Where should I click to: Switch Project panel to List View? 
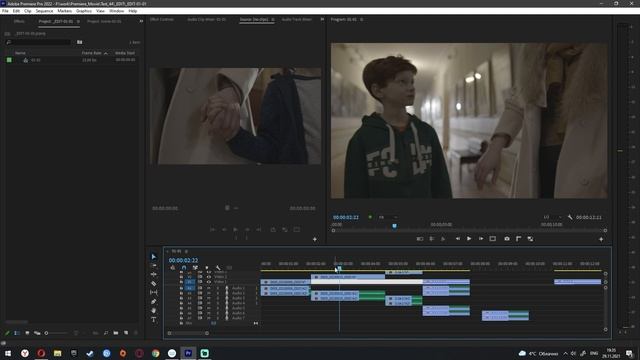(x=17, y=333)
